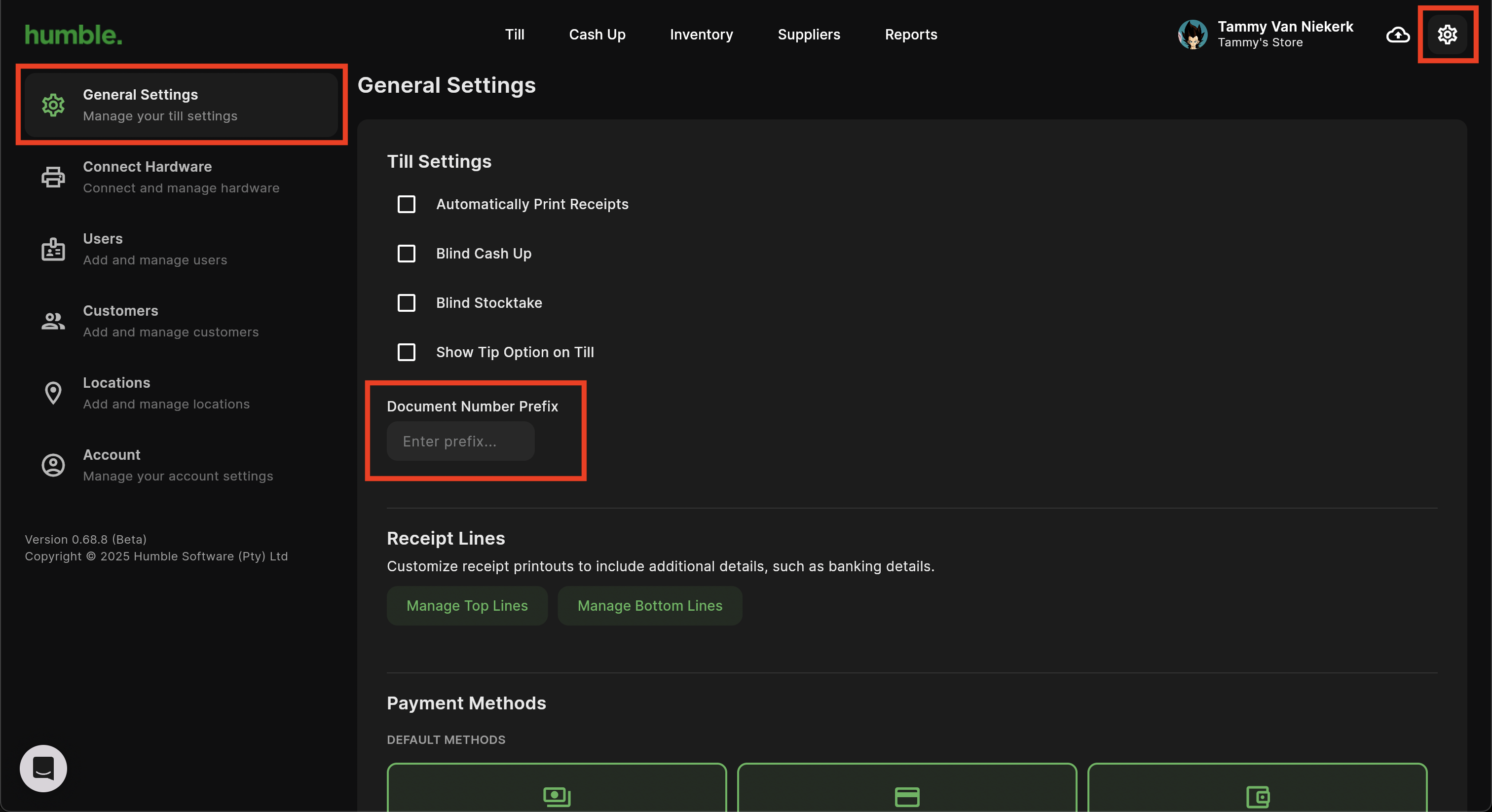This screenshot has width=1492, height=812.
Task: Click the humble. logo
Action: click(x=74, y=35)
